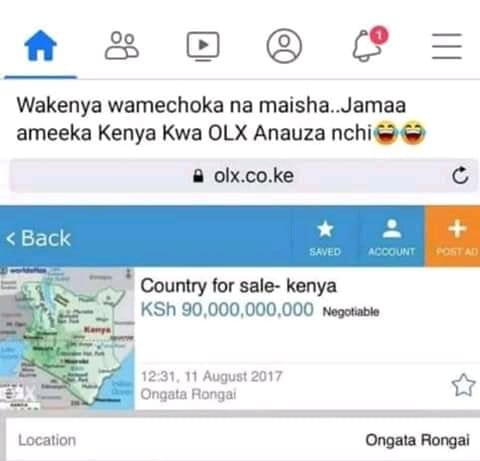Reload the olx.co.ke page
The image size is (480, 461).
coord(460,176)
